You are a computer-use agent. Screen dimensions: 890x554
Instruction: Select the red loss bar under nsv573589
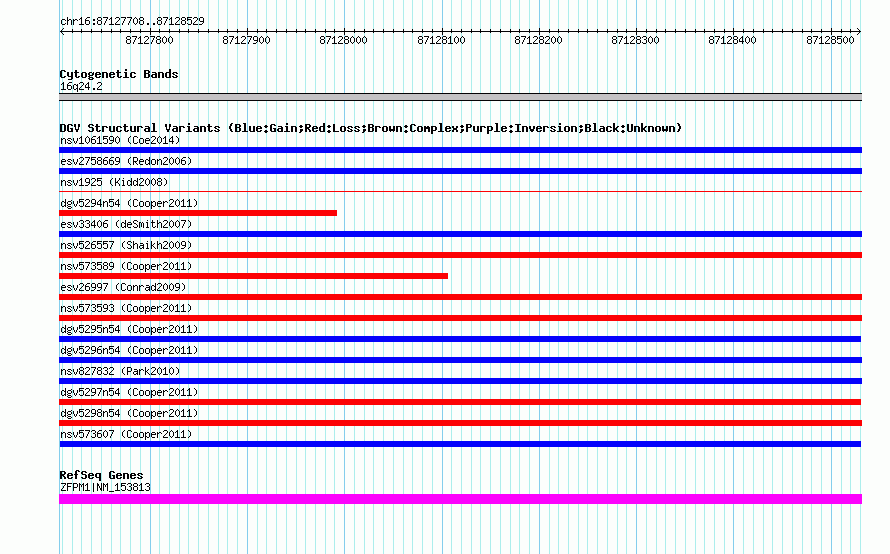coord(253,276)
